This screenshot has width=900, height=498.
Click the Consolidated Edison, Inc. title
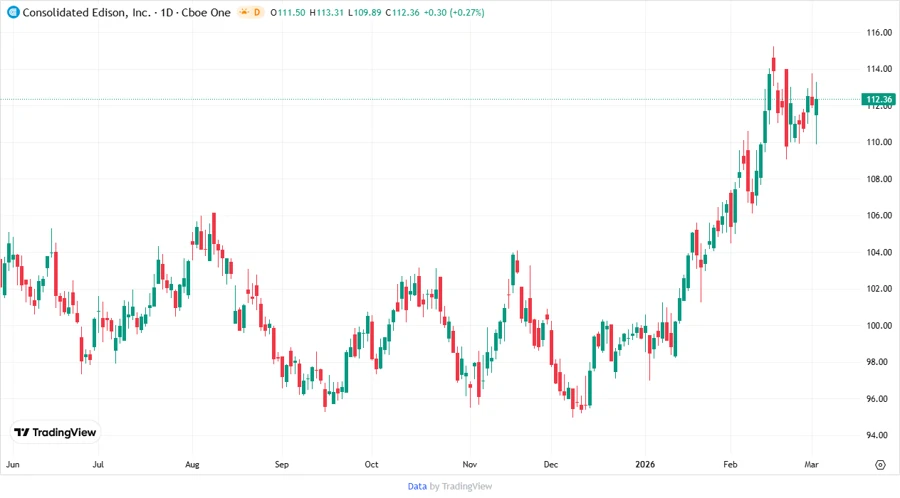coord(87,12)
